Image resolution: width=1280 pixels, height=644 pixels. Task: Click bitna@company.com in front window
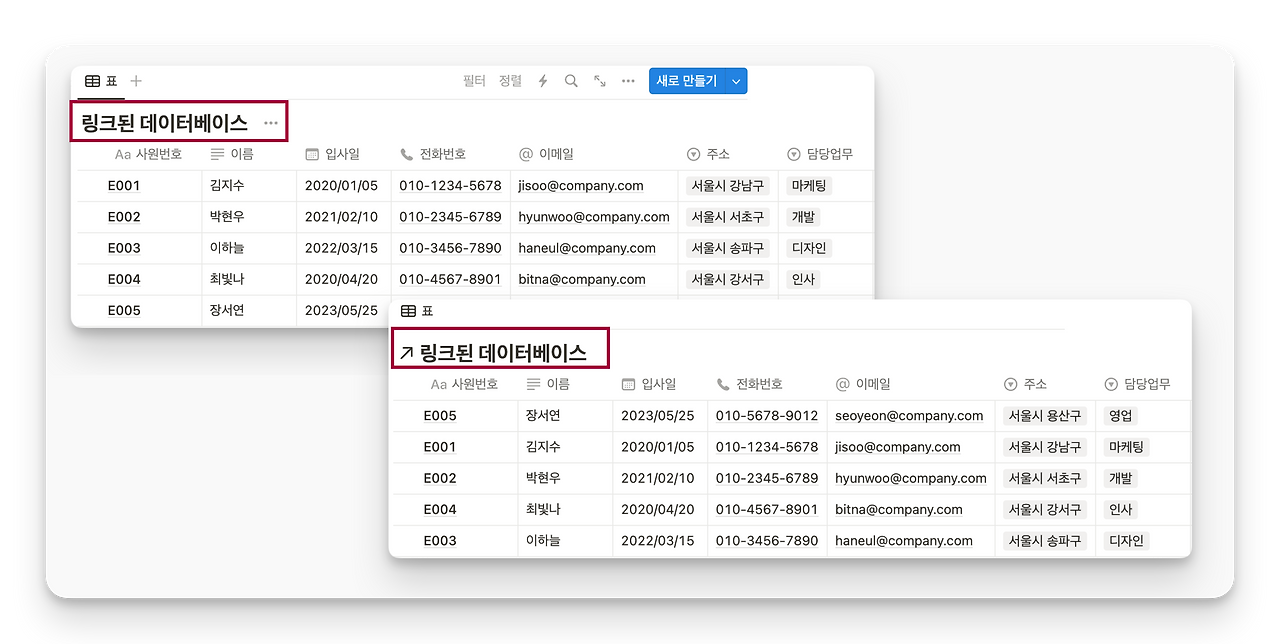tap(899, 509)
